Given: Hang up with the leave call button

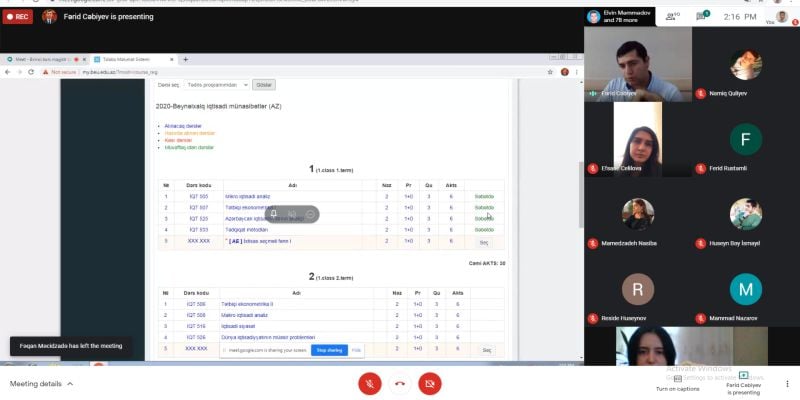Looking at the screenshot, I should click(400, 384).
